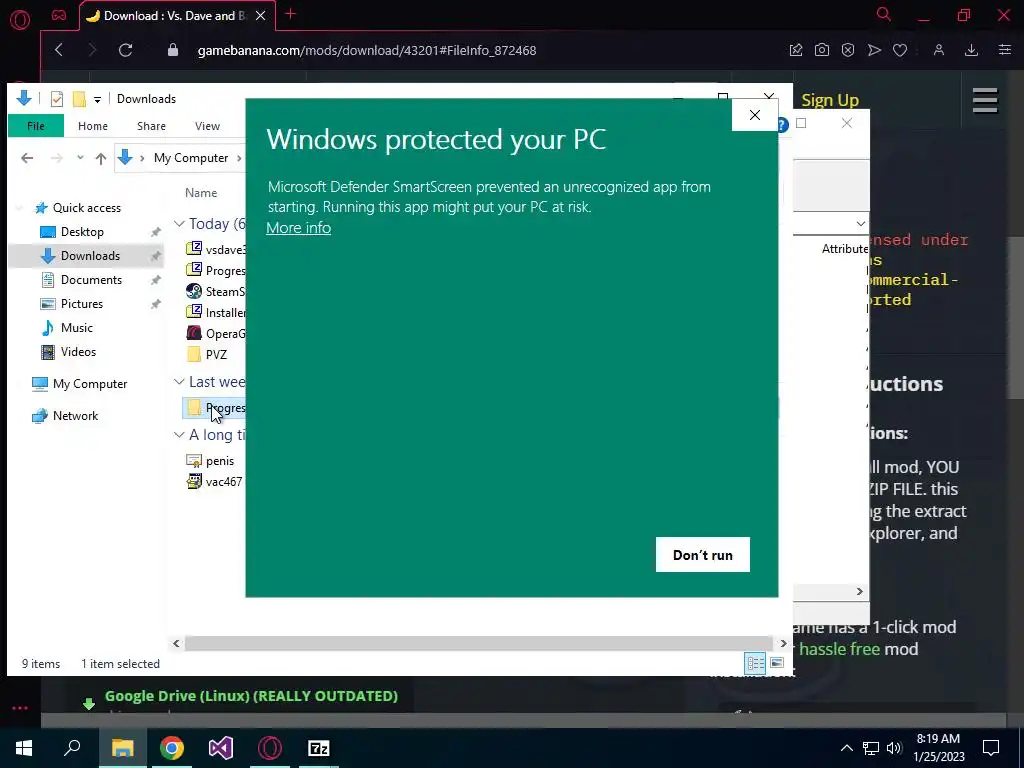Image resolution: width=1024 pixels, height=768 pixels.
Task: Click the Explorer back arrow
Action: coord(27,158)
